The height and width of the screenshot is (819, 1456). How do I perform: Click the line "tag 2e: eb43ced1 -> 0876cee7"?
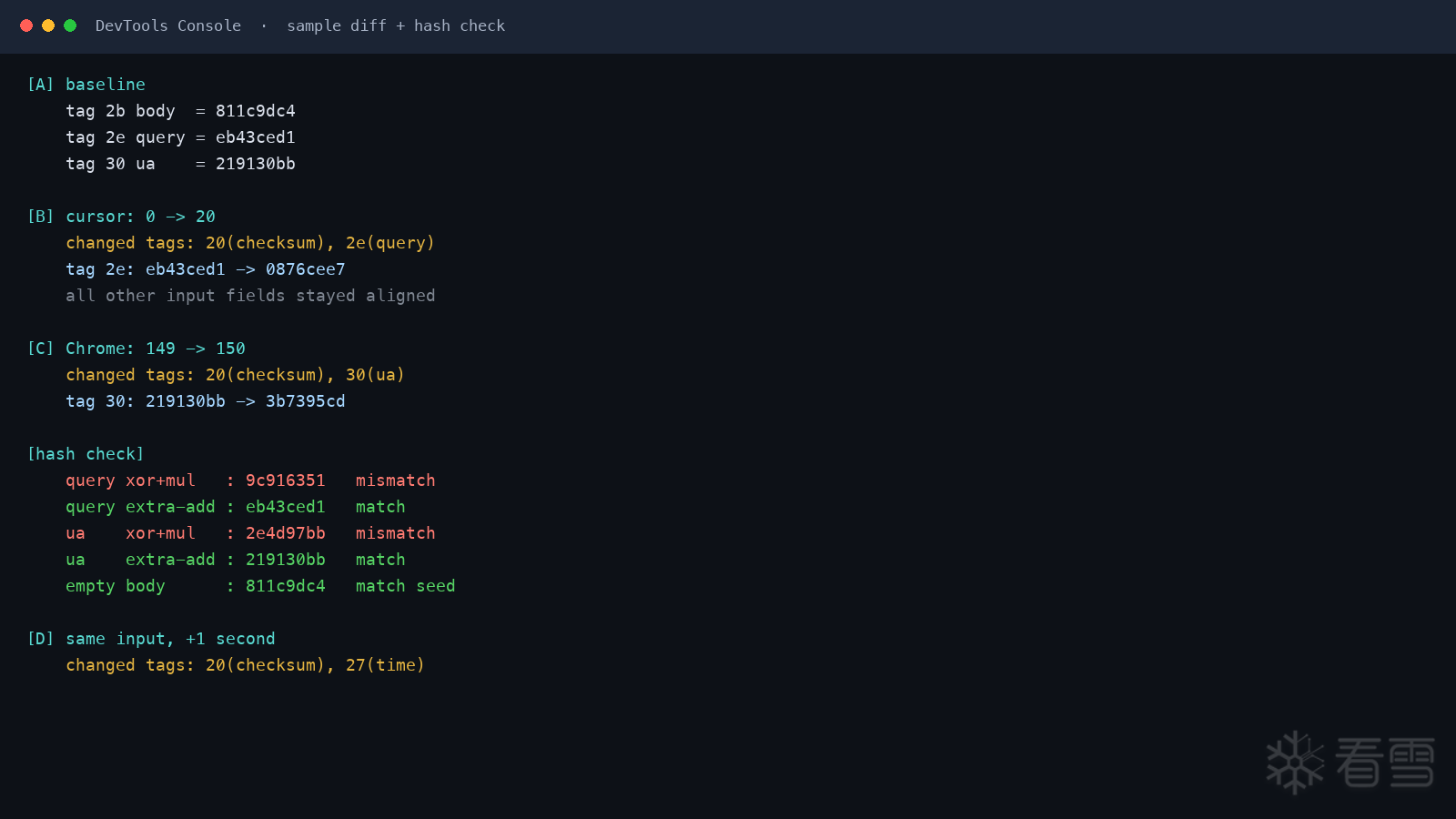point(206,269)
